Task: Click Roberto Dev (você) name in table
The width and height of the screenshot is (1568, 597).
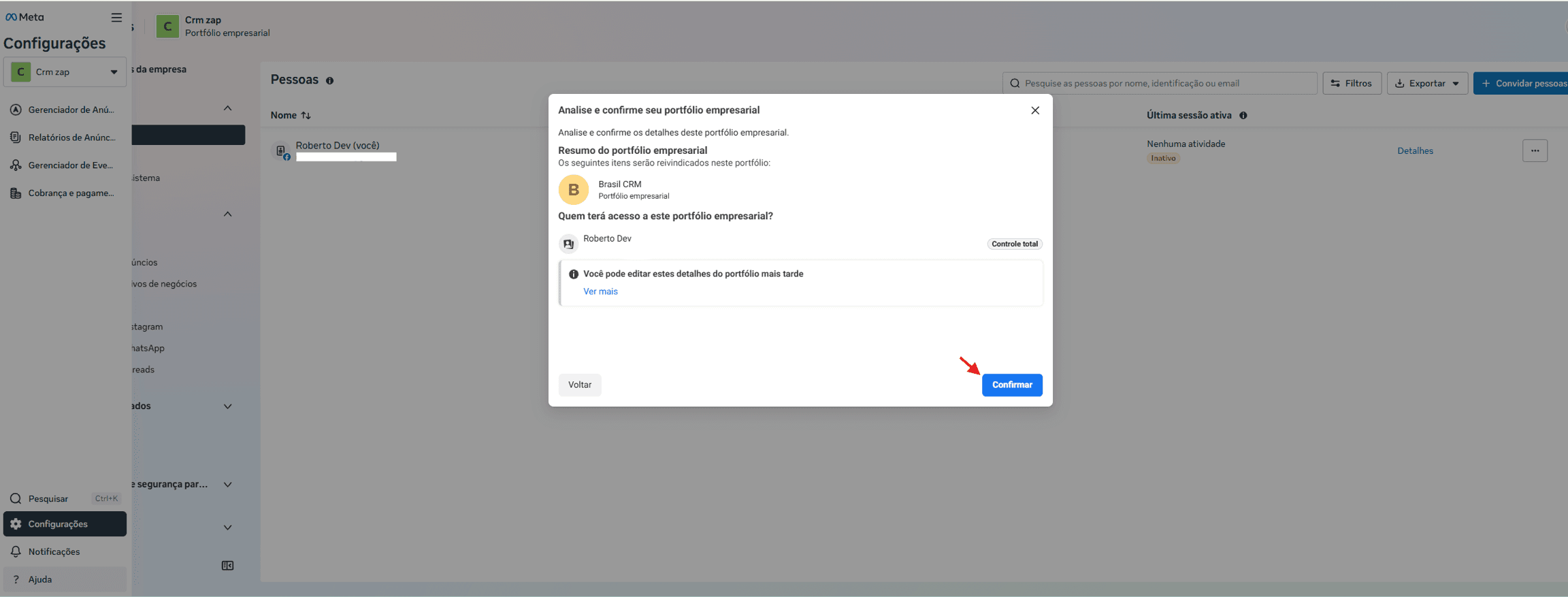Action: pyautogui.click(x=338, y=145)
